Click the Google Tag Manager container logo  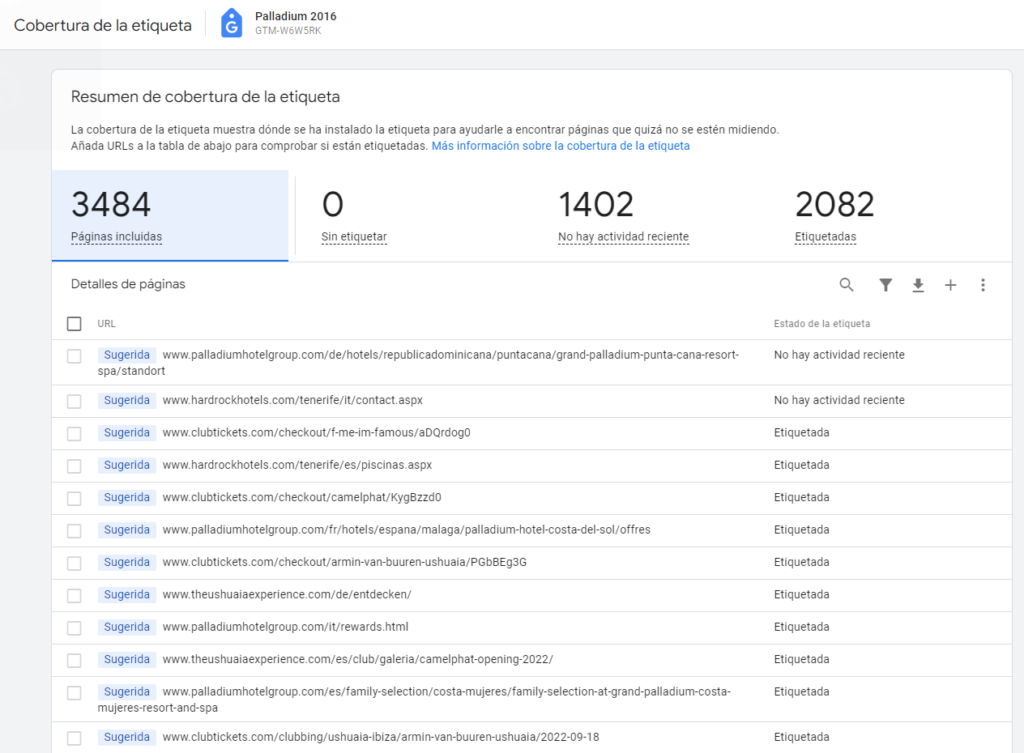(230, 22)
